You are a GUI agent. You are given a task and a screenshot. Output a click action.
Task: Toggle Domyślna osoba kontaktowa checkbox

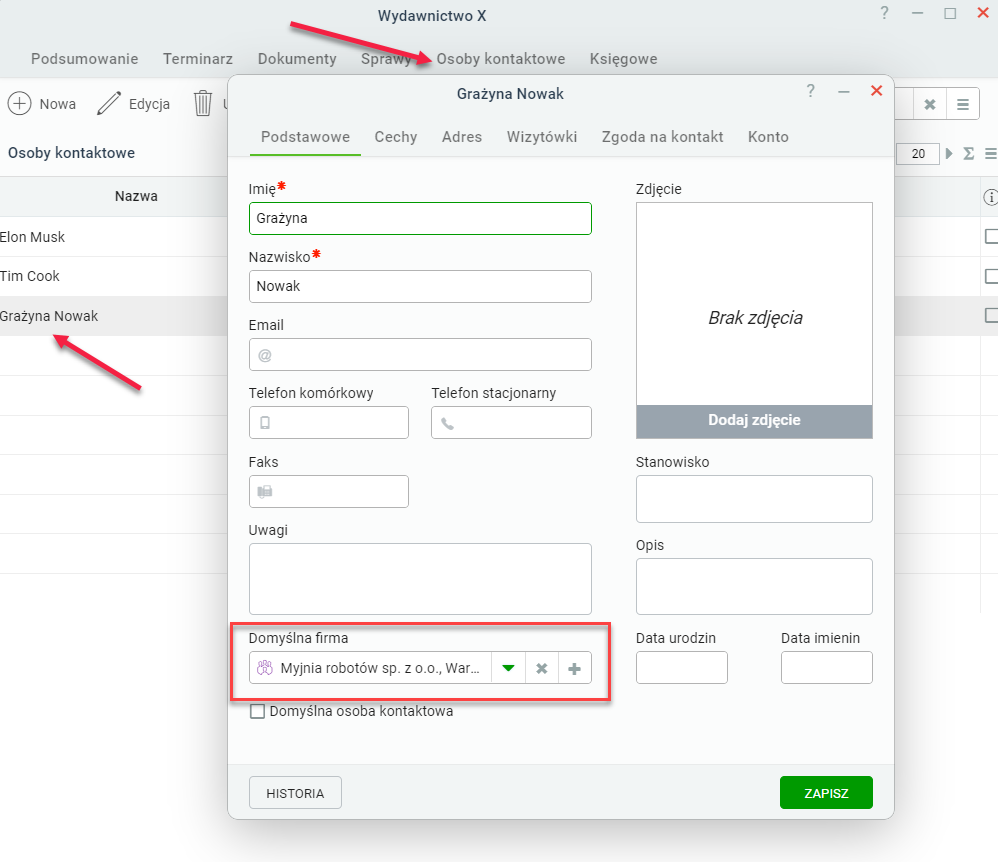coord(257,712)
